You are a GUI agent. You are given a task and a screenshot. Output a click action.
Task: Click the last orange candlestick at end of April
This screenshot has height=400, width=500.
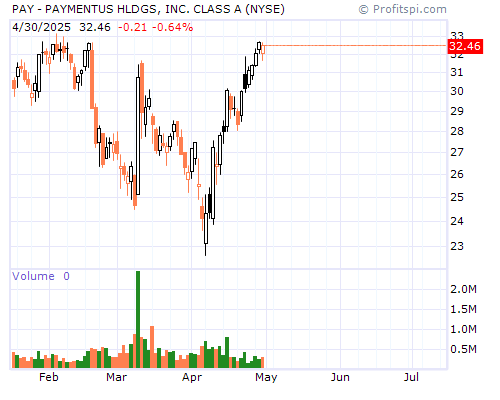coord(263,51)
